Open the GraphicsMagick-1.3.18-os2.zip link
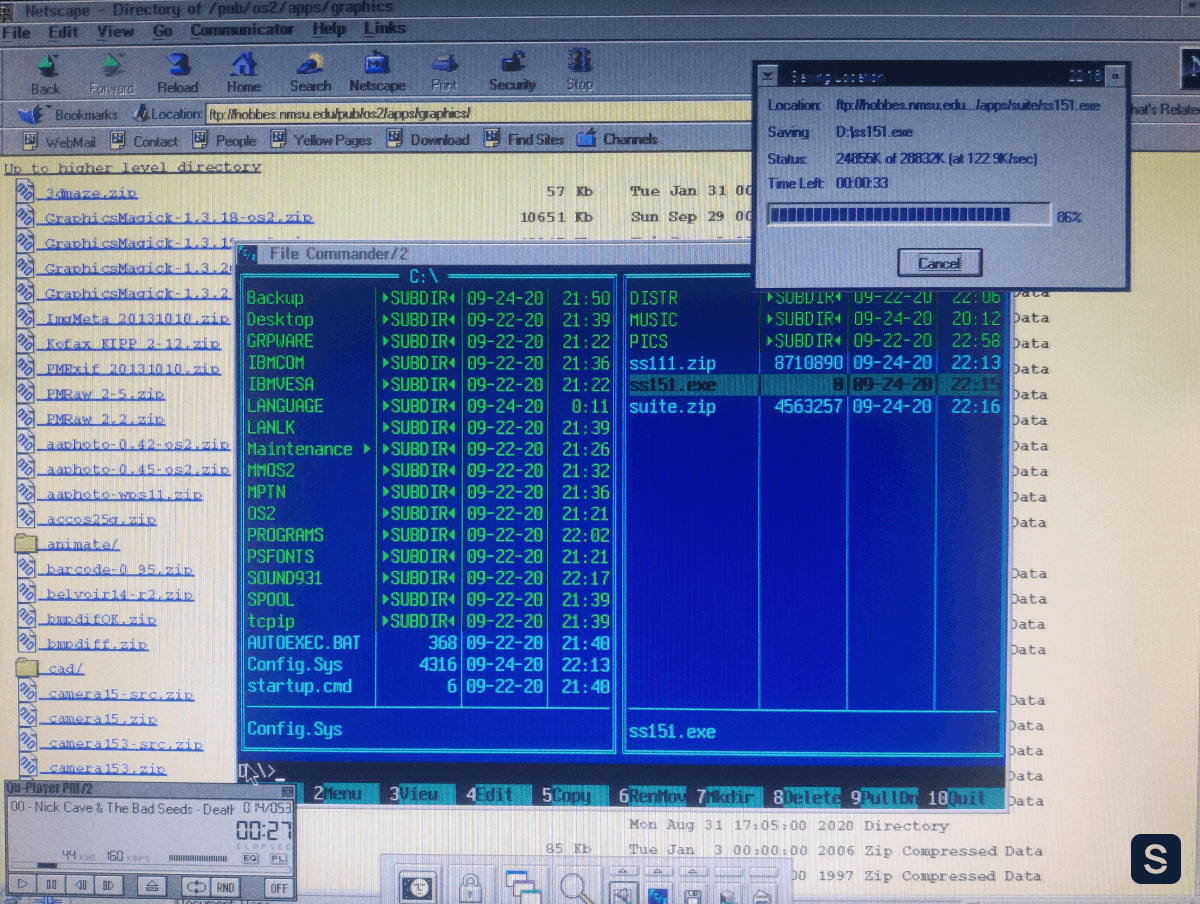 click(x=178, y=217)
